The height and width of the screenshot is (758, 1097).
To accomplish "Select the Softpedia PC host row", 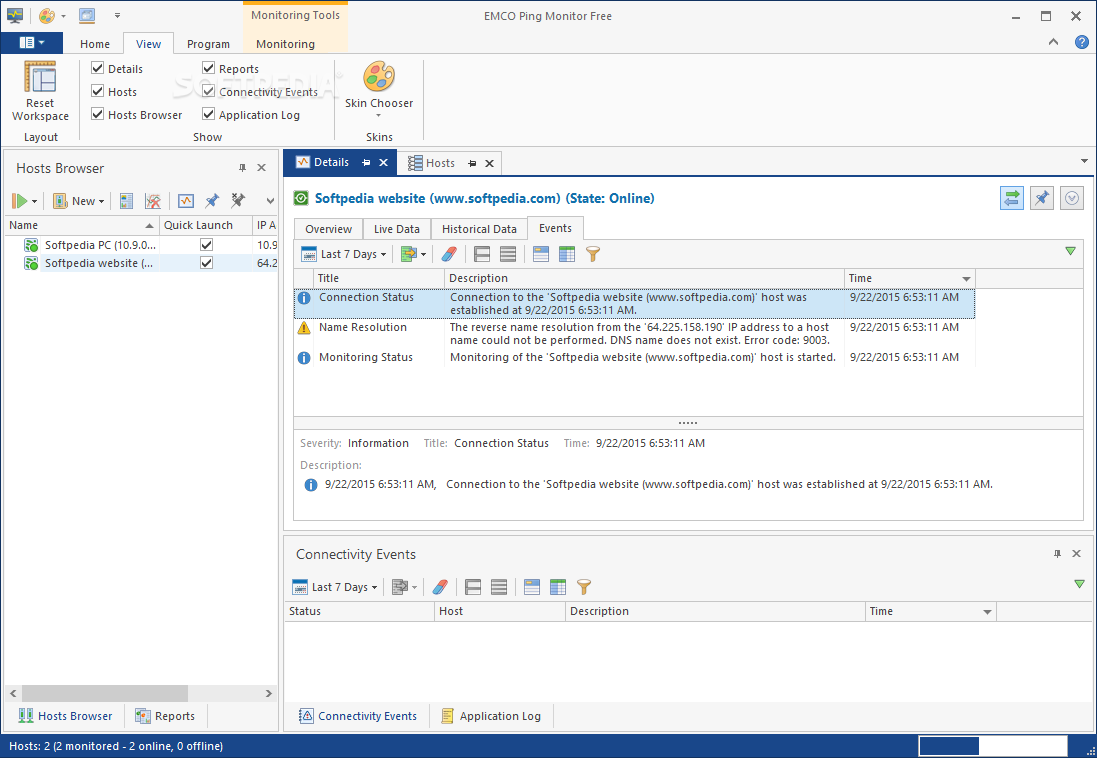I will coord(140,245).
